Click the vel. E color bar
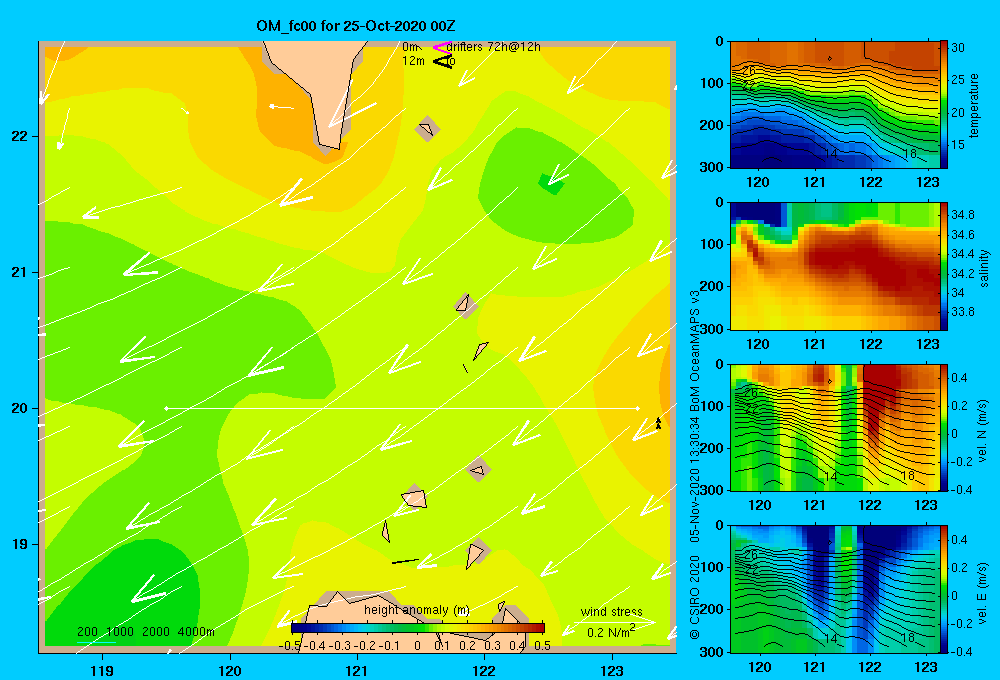Viewport: 1000px width, 680px height. coord(944,589)
